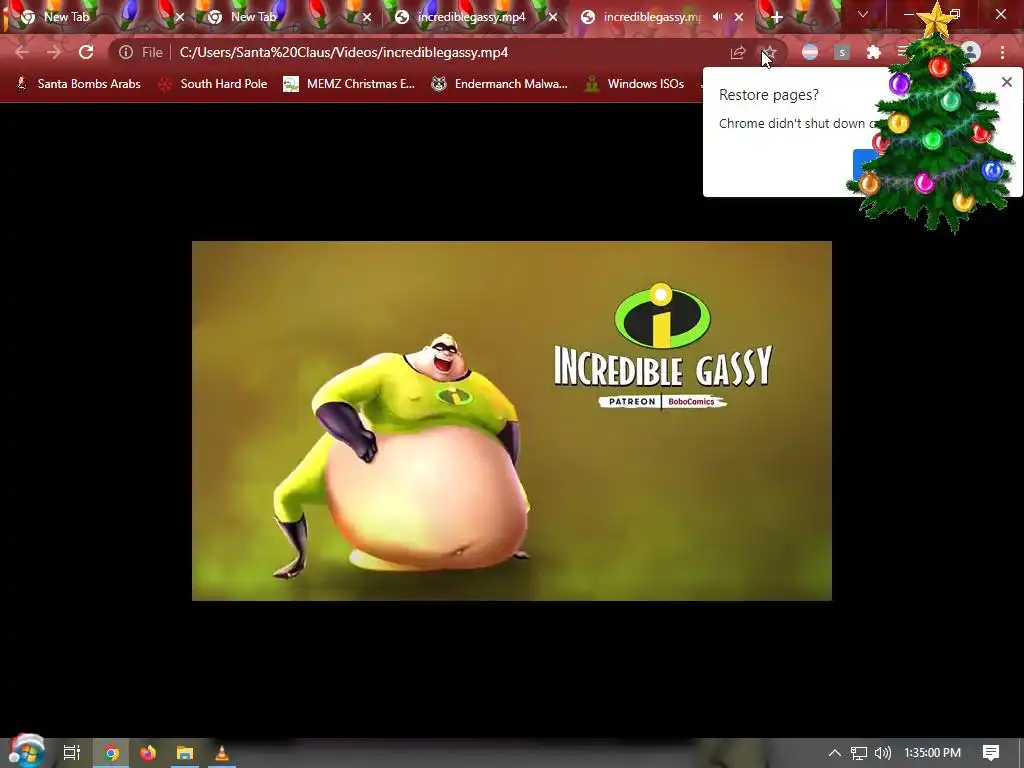Viewport: 1024px width, 768px height.
Task: Open the Endermanch Malwa... bookmark
Action: [500, 84]
